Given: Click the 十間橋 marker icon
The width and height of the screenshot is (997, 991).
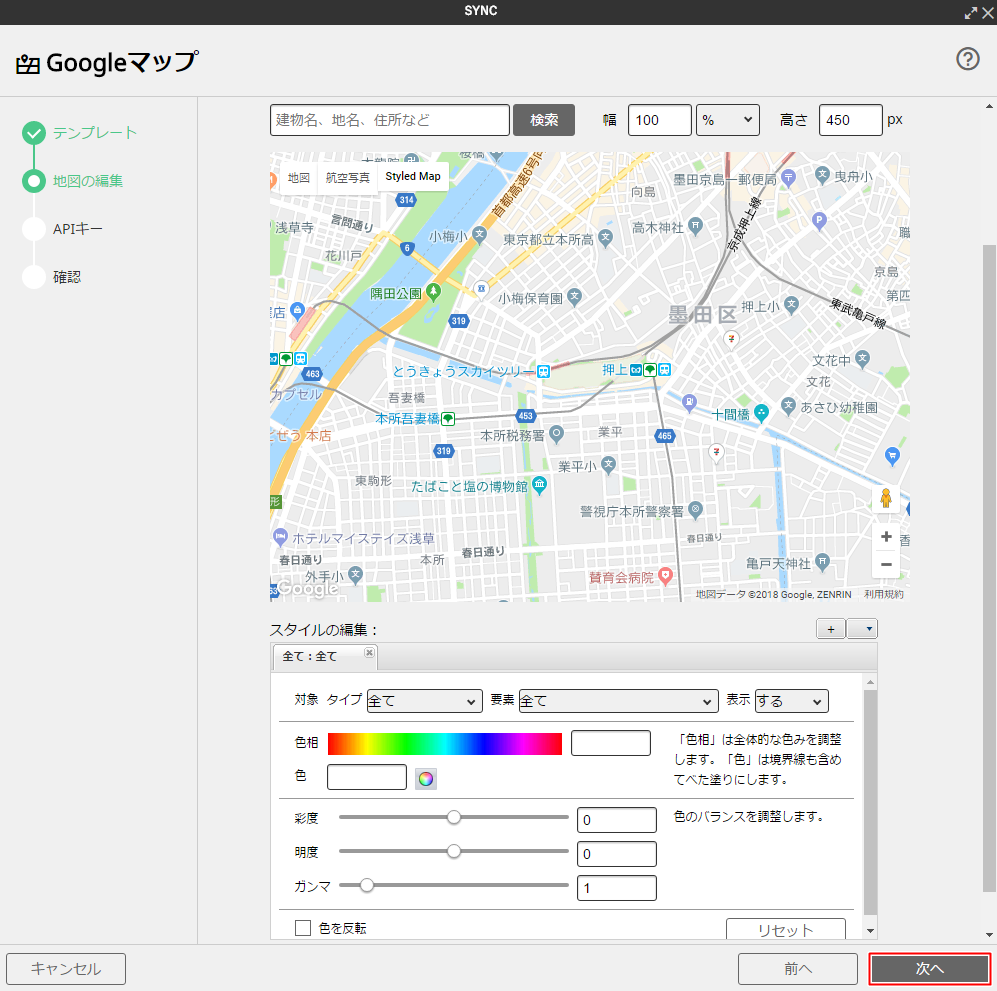Looking at the screenshot, I should click(x=761, y=413).
